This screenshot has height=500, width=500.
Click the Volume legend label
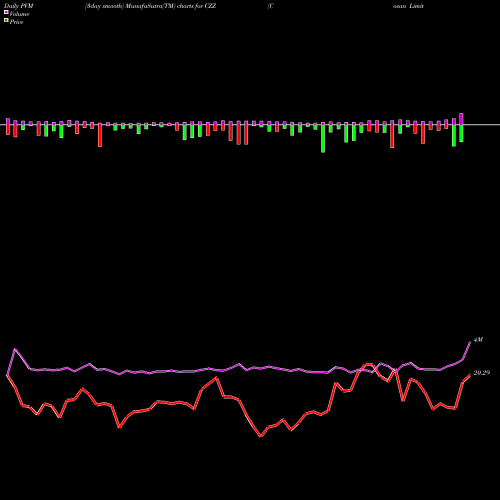point(19,14)
